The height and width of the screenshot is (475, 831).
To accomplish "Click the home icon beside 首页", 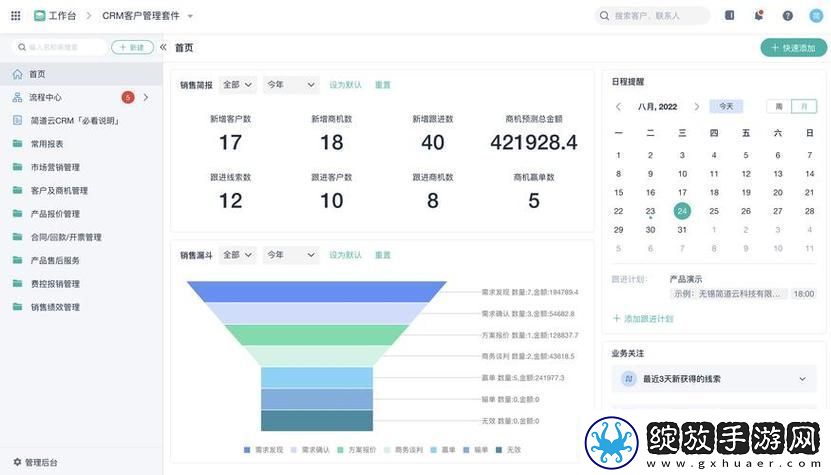I will click(17, 74).
